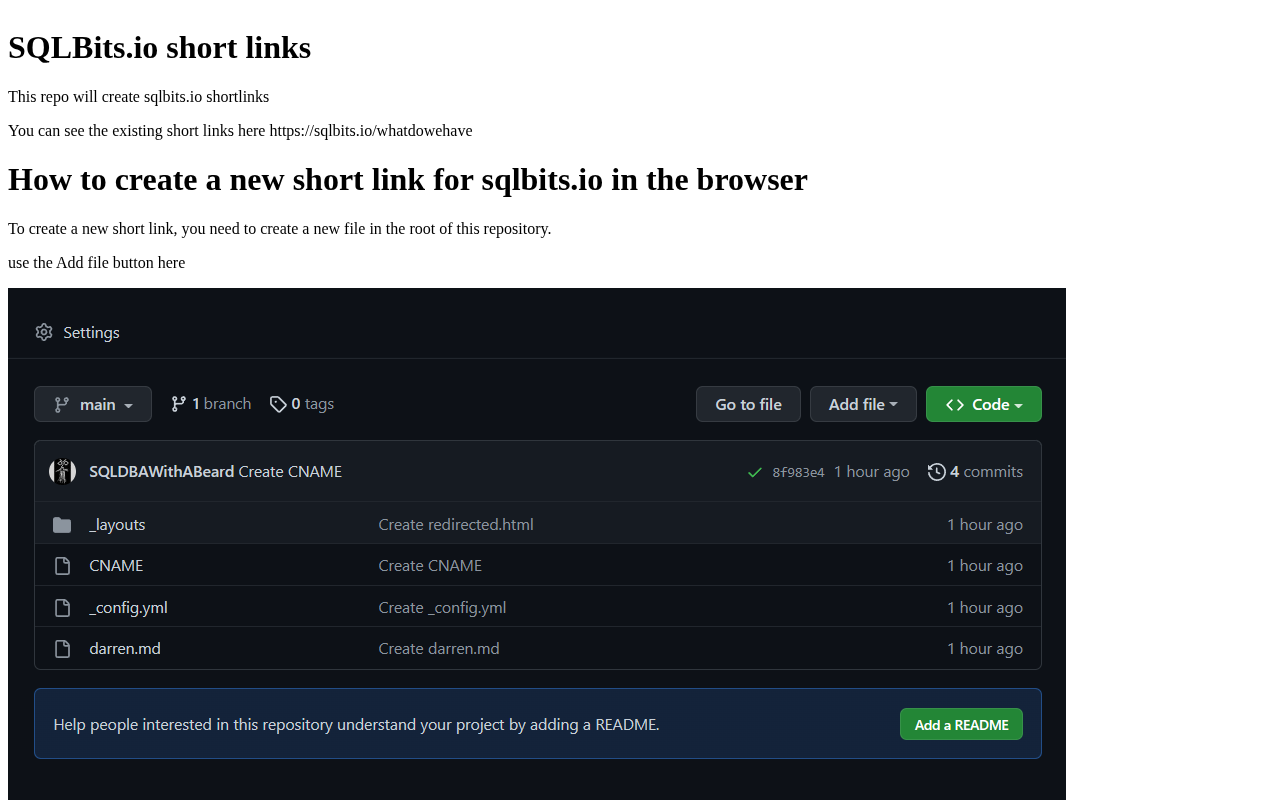Viewport: 1280px width, 800px height.
Task: Click the _layouts folder icon
Action: 62,524
